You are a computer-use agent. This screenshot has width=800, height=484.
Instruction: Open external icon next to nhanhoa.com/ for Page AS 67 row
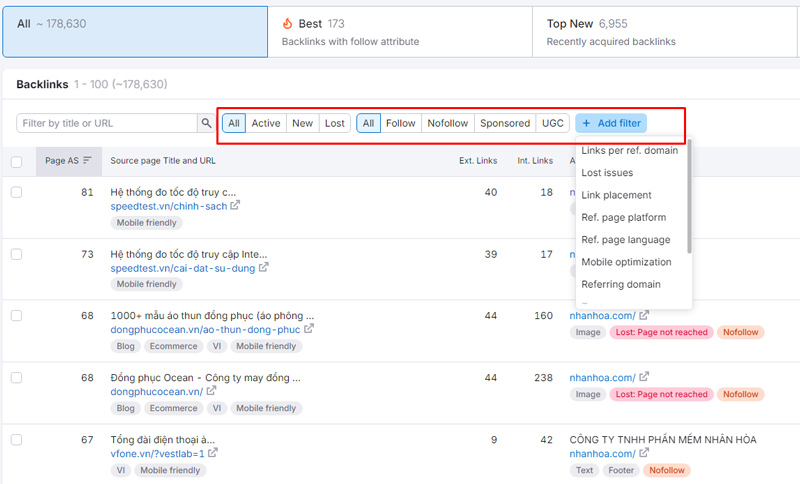coord(644,452)
